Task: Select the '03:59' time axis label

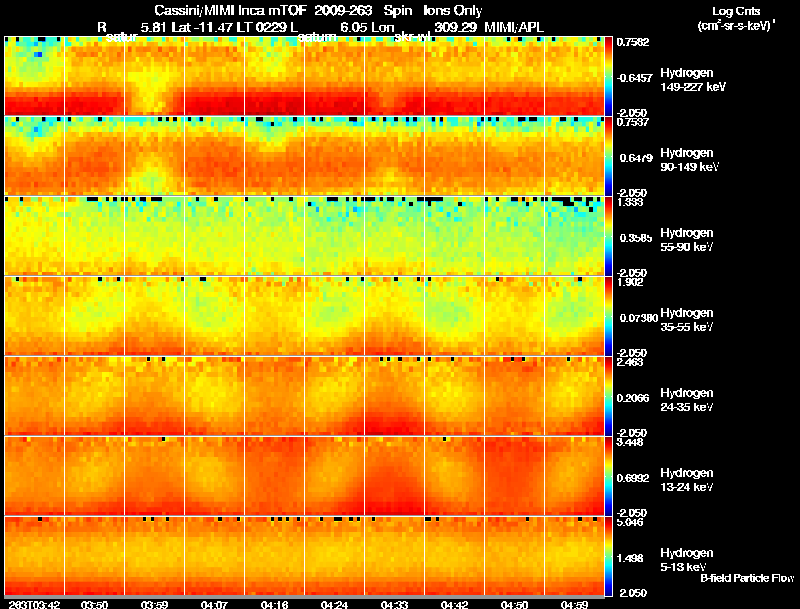Action: [155, 604]
